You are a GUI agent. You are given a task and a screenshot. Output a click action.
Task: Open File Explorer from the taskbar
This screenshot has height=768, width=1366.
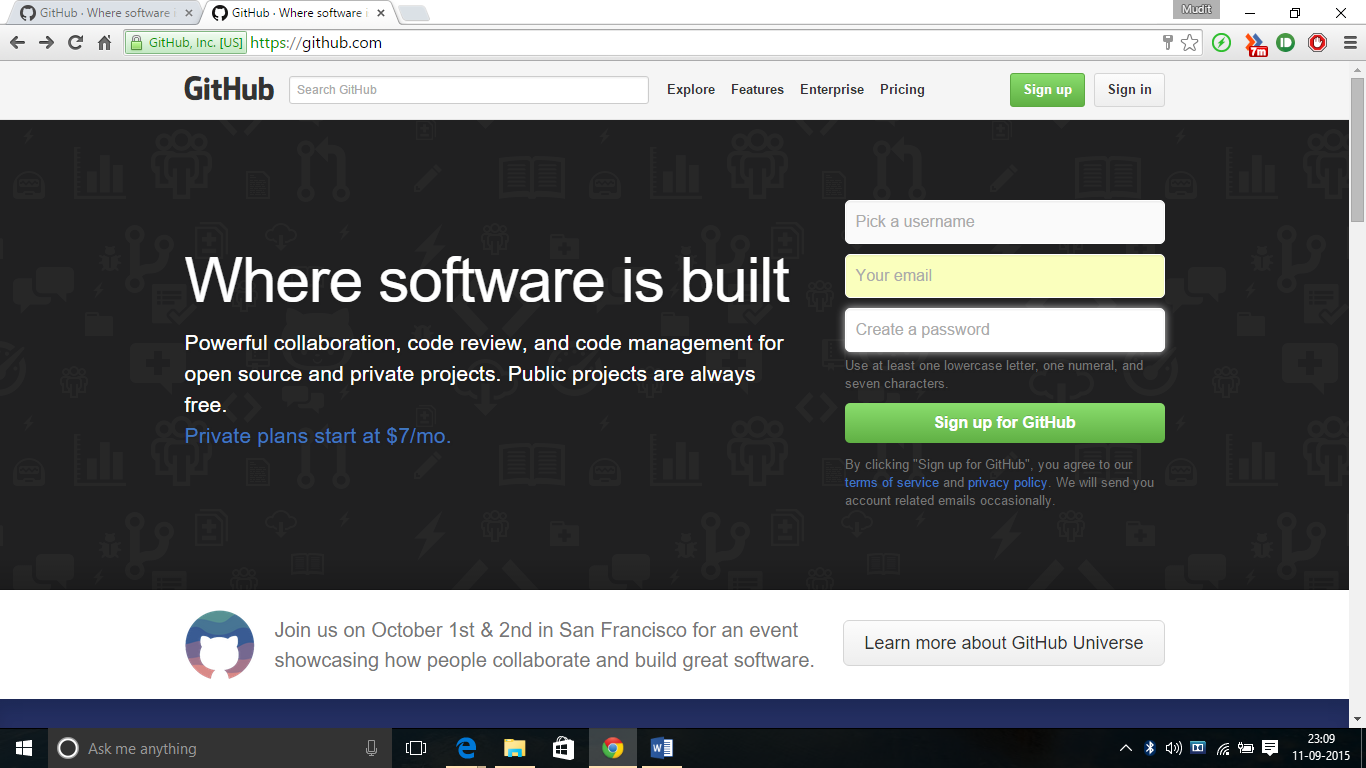515,748
